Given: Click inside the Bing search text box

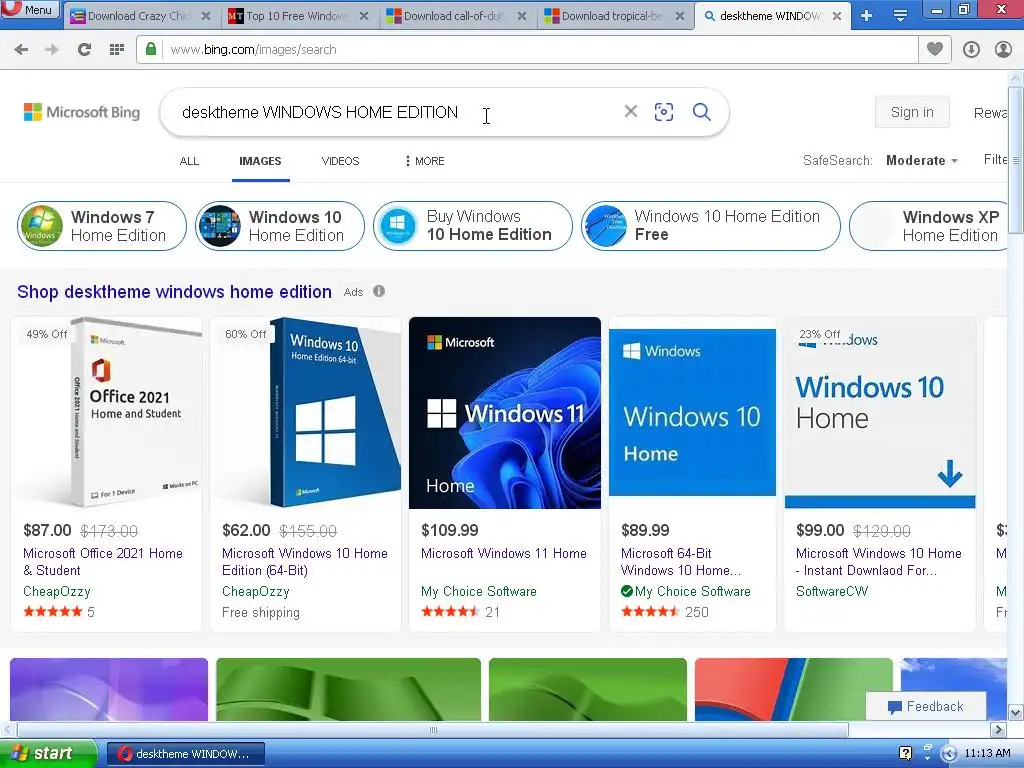Looking at the screenshot, I should click(x=392, y=112).
